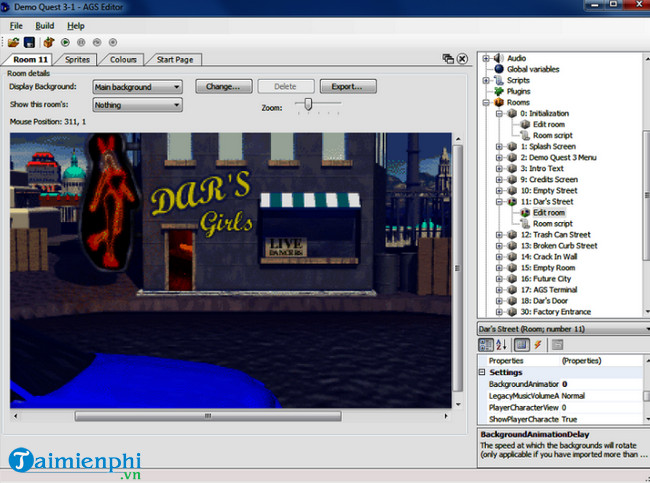This screenshot has height=483, width=650.
Task: Click the room view scroll down arrow
Action: point(458,404)
